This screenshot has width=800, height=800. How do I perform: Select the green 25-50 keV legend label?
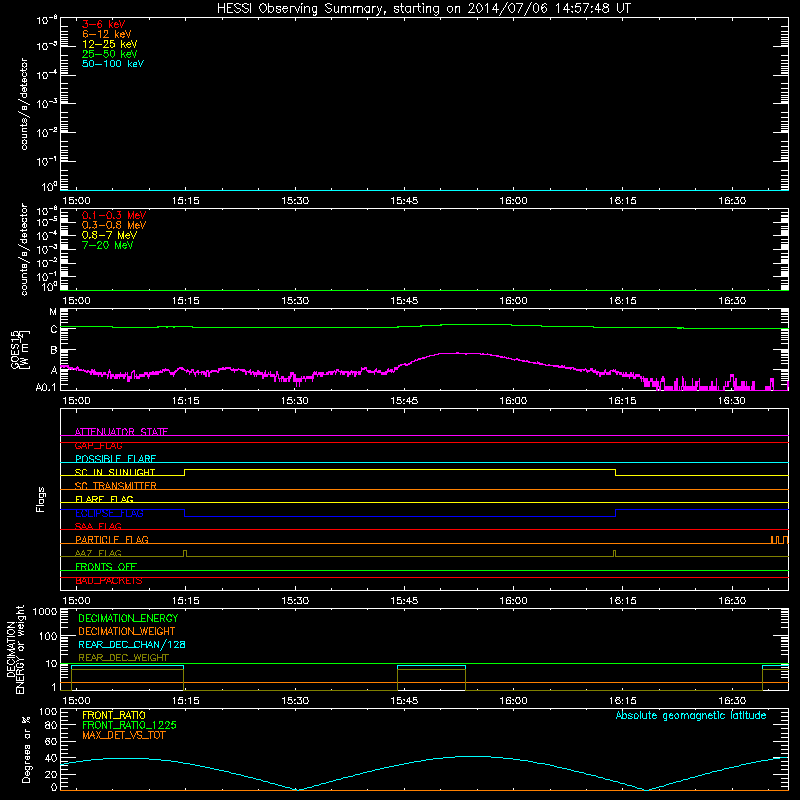point(109,54)
